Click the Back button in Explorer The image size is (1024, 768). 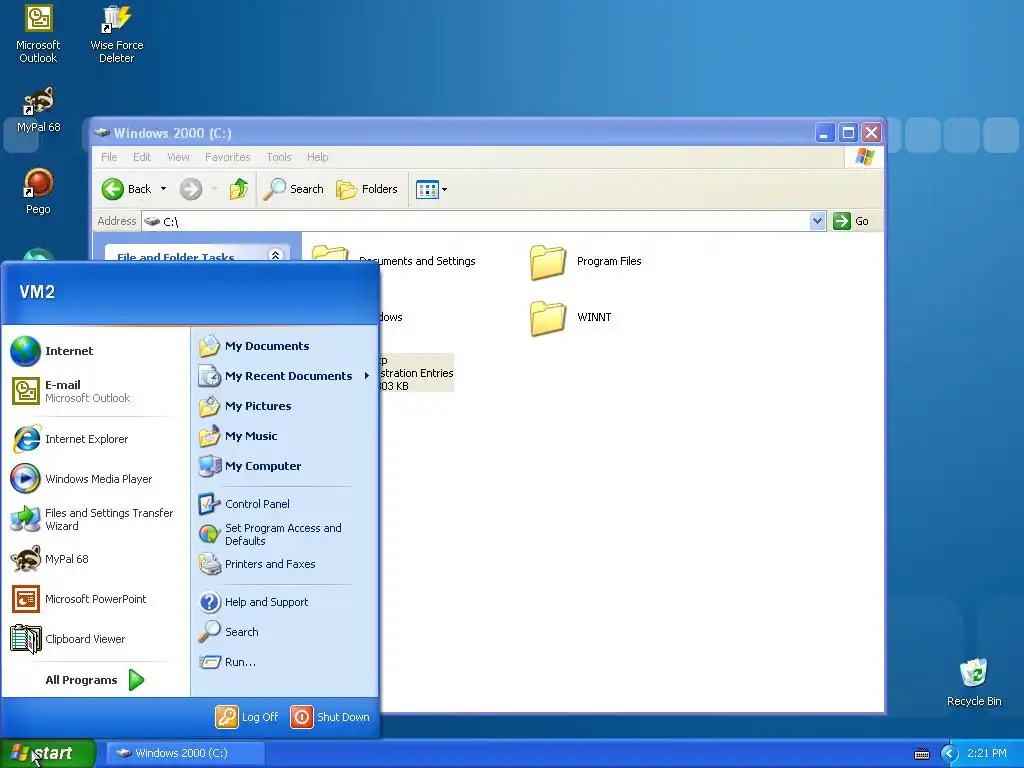click(x=127, y=189)
